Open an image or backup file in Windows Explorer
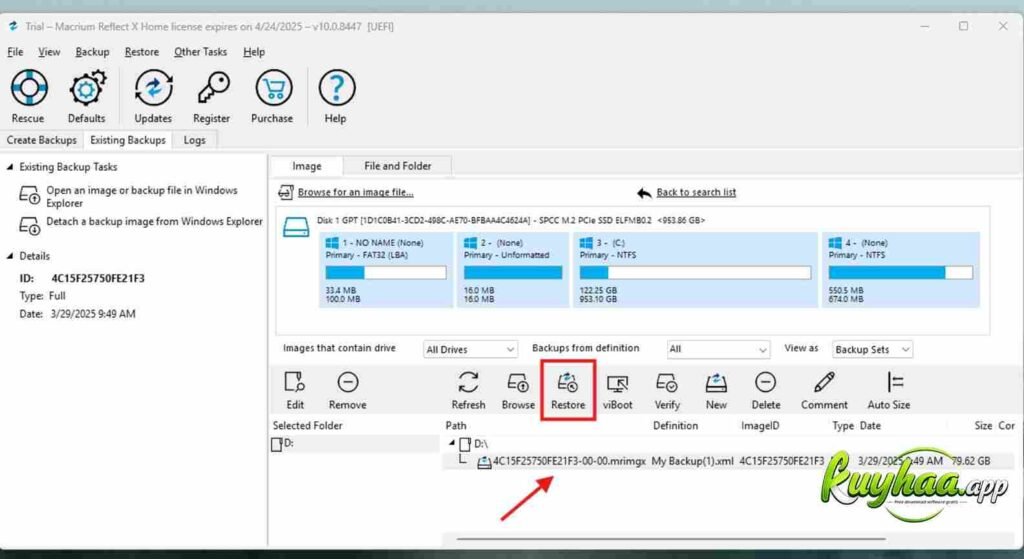Image resolution: width=1024 pixels, height=559 pixels. [141, 196]
